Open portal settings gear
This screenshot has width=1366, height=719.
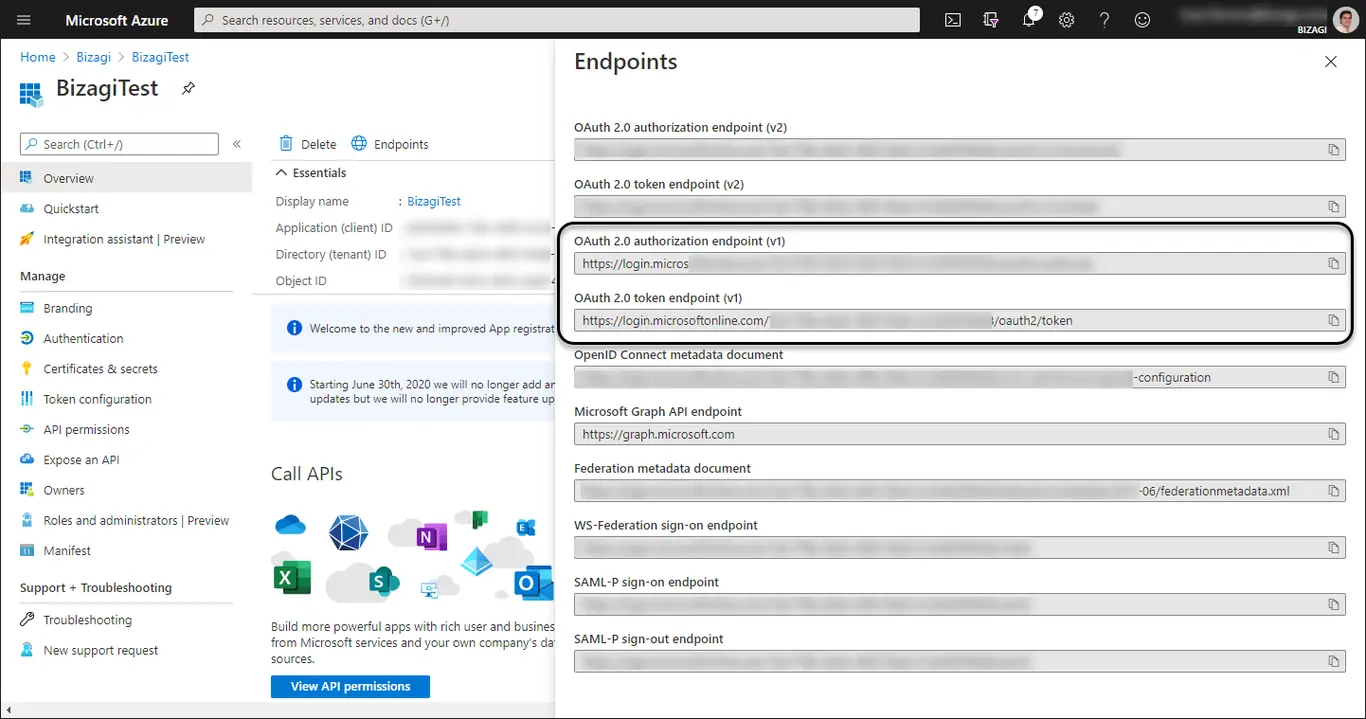(x=1067, y=20)
